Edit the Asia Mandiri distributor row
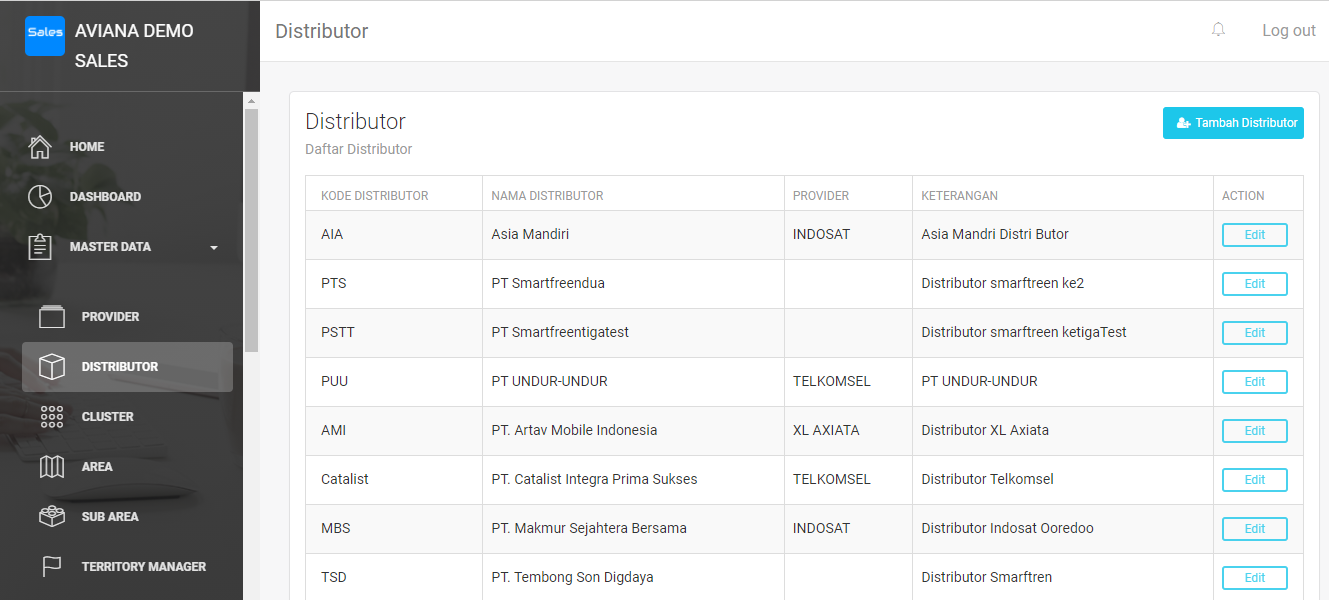This screenshot has height=600, width=1329. point(1254,235)
